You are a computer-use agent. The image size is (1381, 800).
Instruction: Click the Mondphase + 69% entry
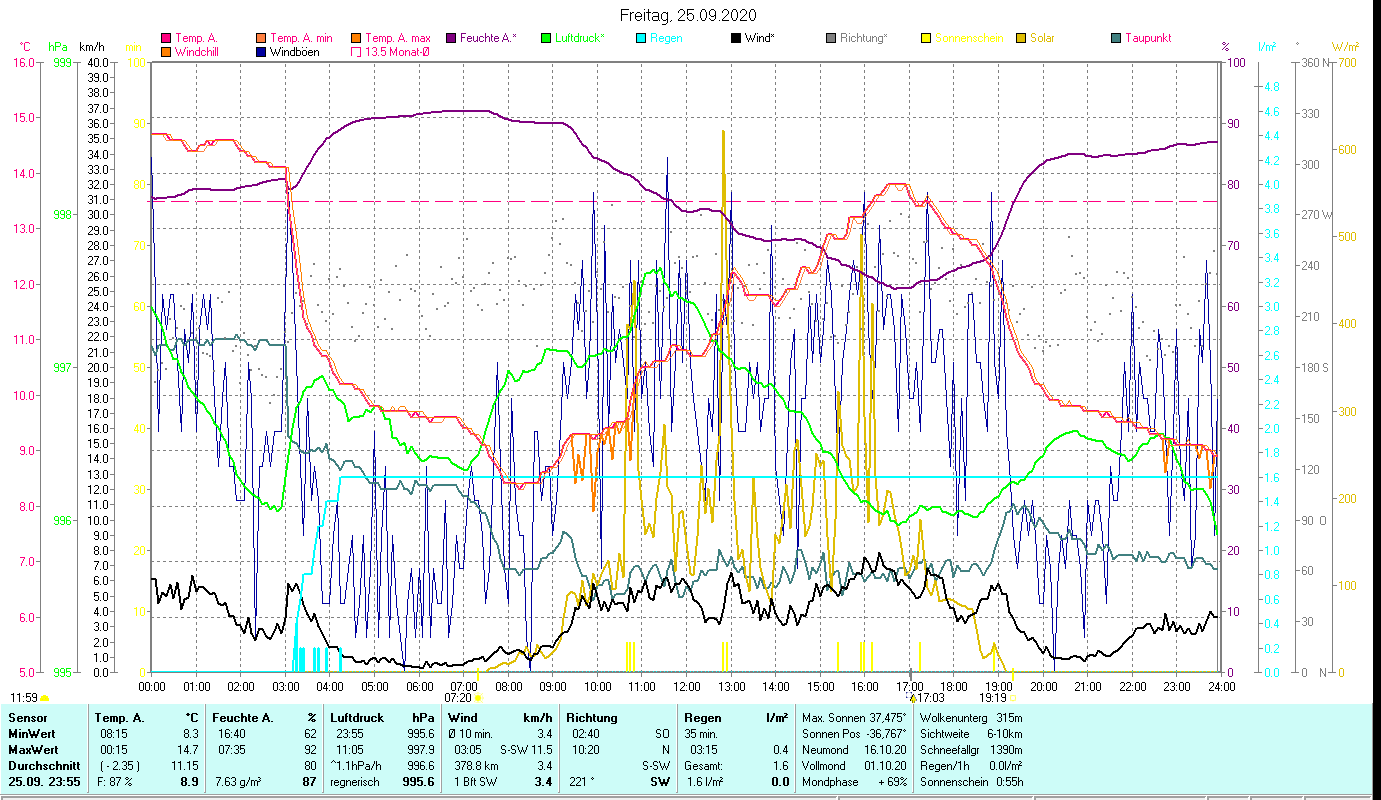[854, 782]
